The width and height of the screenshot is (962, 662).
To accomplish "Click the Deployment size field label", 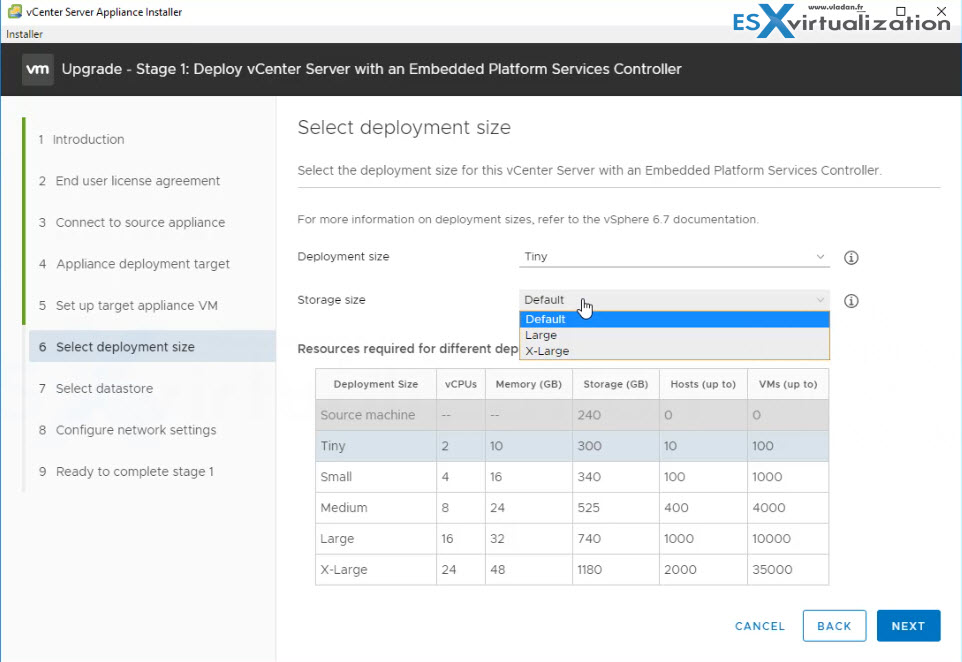I will (x=343, y=256).
